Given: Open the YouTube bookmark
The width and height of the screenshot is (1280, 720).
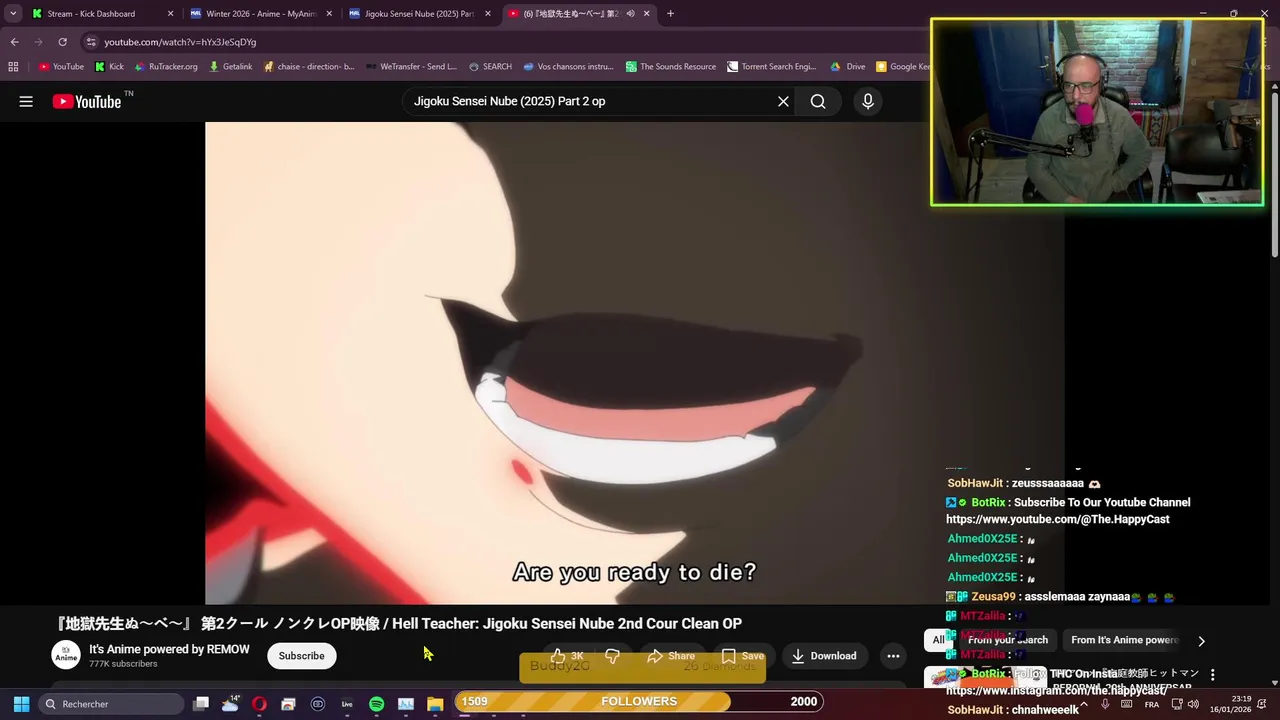Looking at the screenshot, I should (61, 66).
